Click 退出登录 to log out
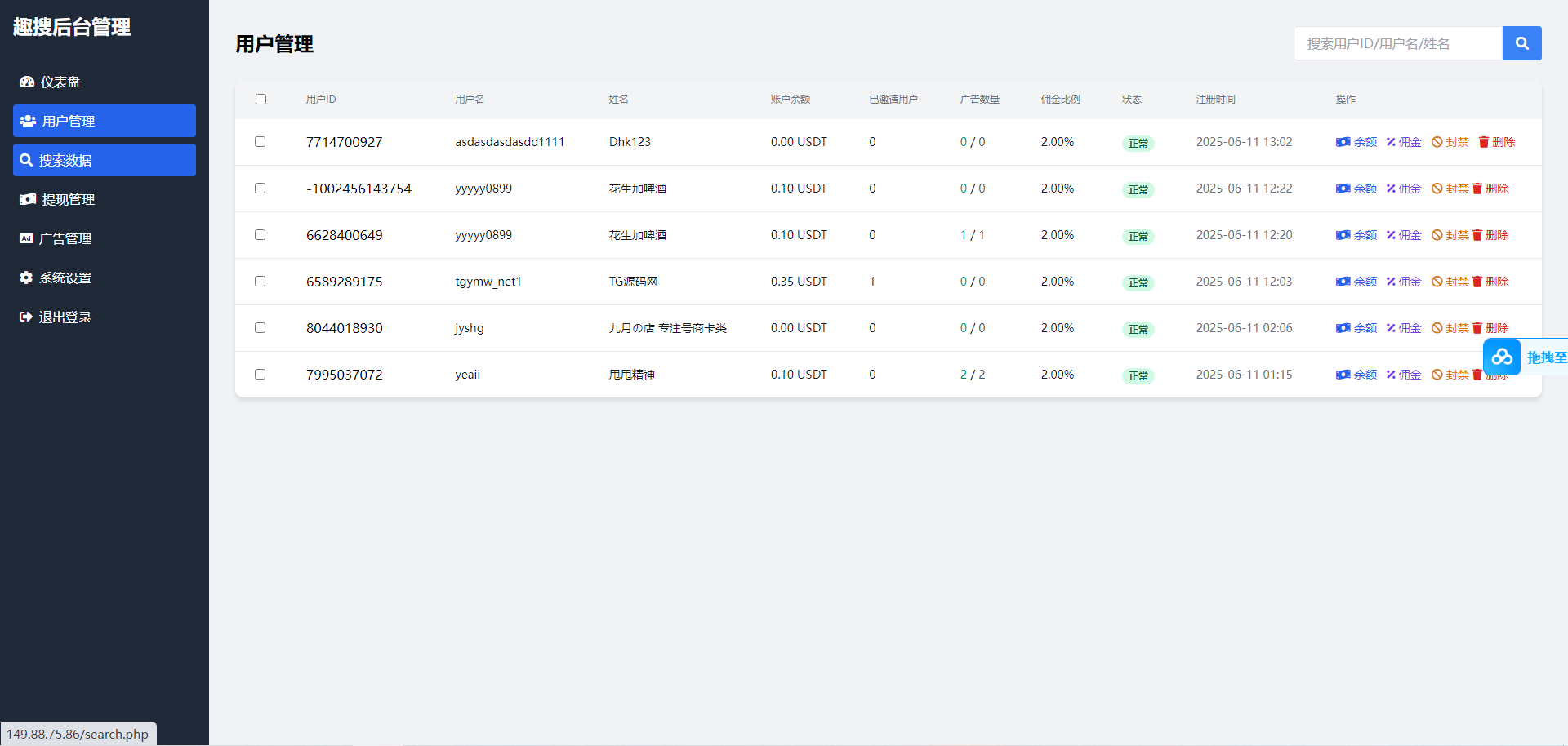This screenshot has width=1568, height=746. (65, 317)
